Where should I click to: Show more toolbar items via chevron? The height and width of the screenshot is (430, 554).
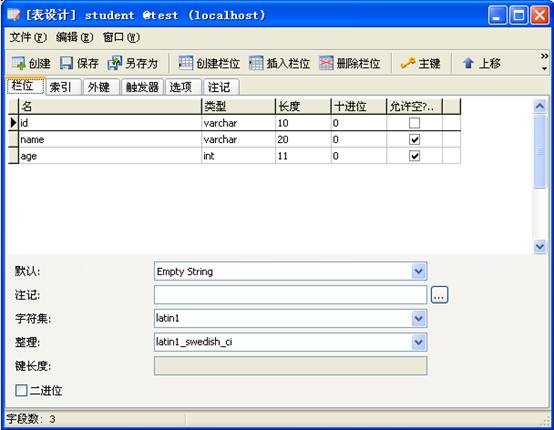pyautogui.click(x=544, y=56)
